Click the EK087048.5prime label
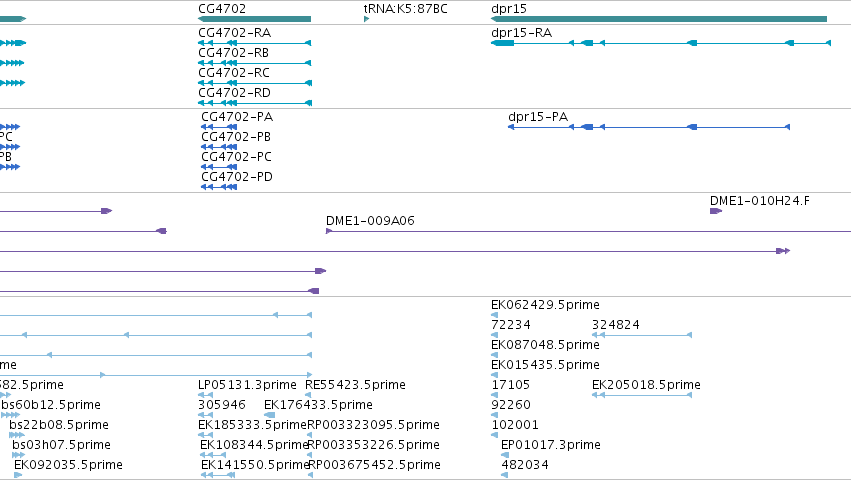 tap(545, 345)
